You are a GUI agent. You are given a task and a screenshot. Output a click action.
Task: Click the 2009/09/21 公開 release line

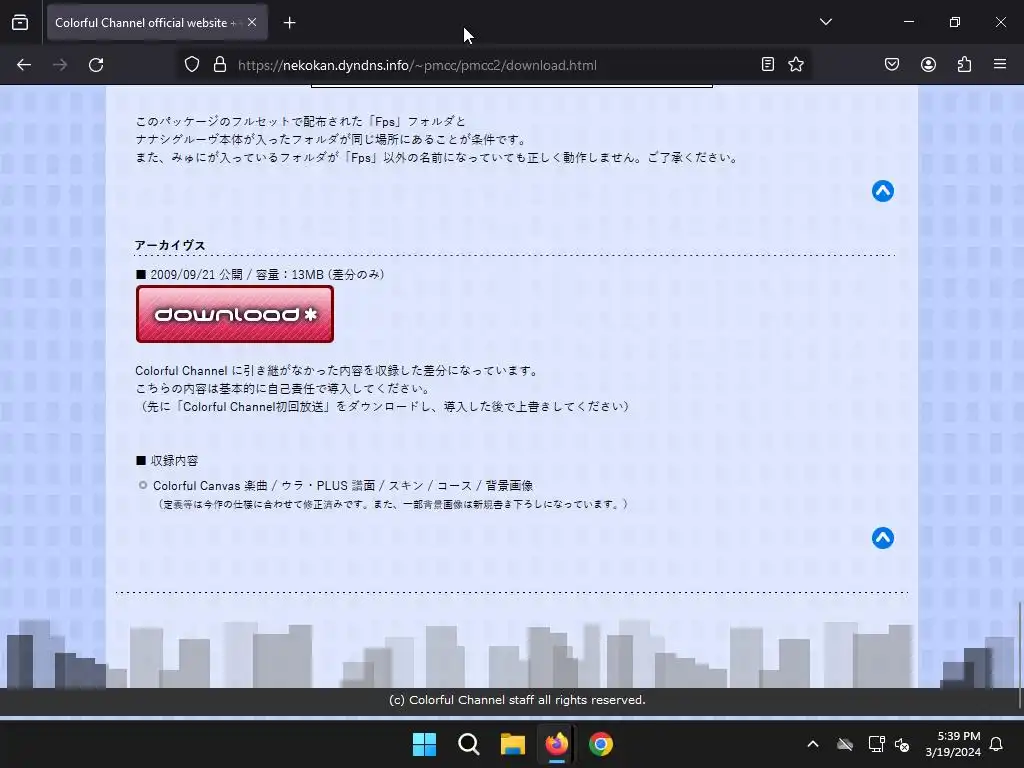260,274
